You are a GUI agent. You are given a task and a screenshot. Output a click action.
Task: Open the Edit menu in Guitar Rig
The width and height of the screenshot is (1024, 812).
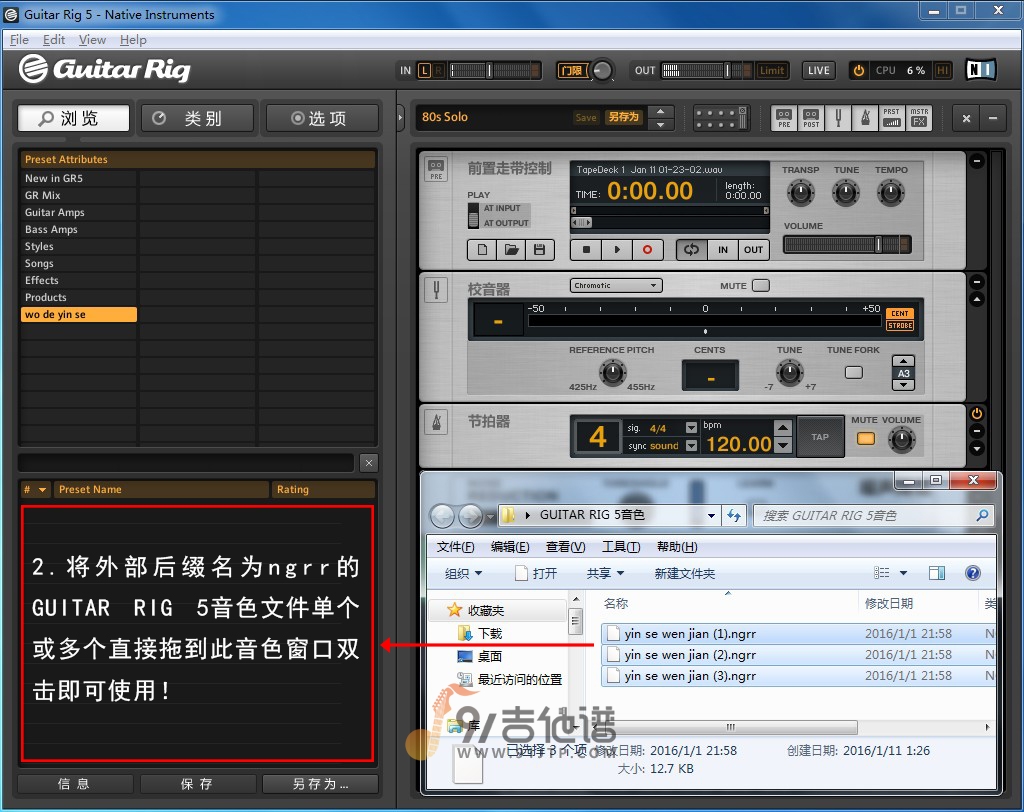(x=54, y=40)
